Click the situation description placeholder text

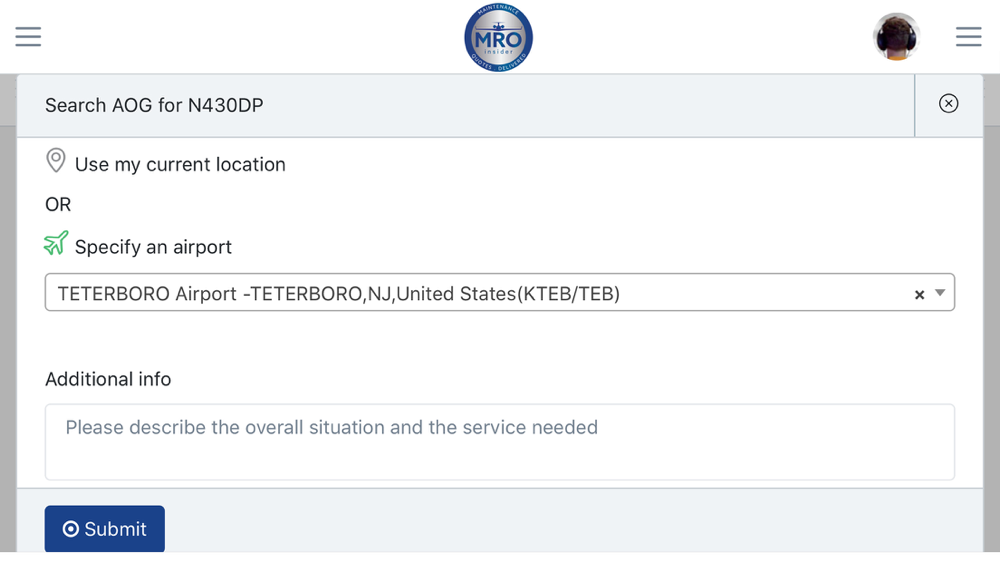click(332, 427)
